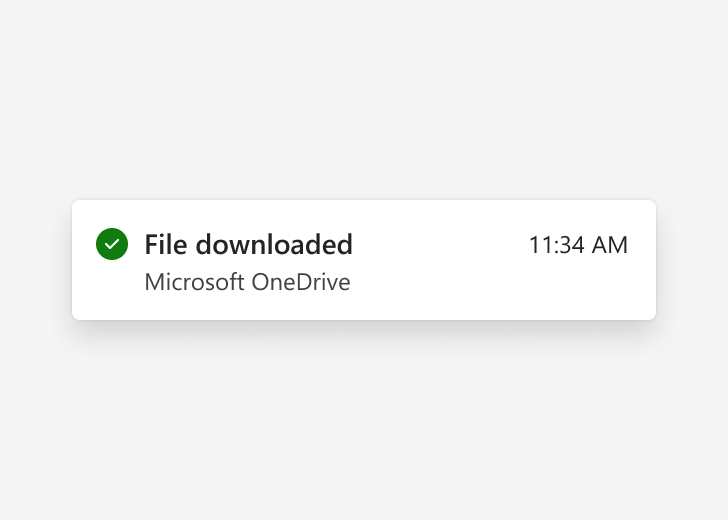Click the word "Microsoft" in the subtitle

(x=195, y=282)
